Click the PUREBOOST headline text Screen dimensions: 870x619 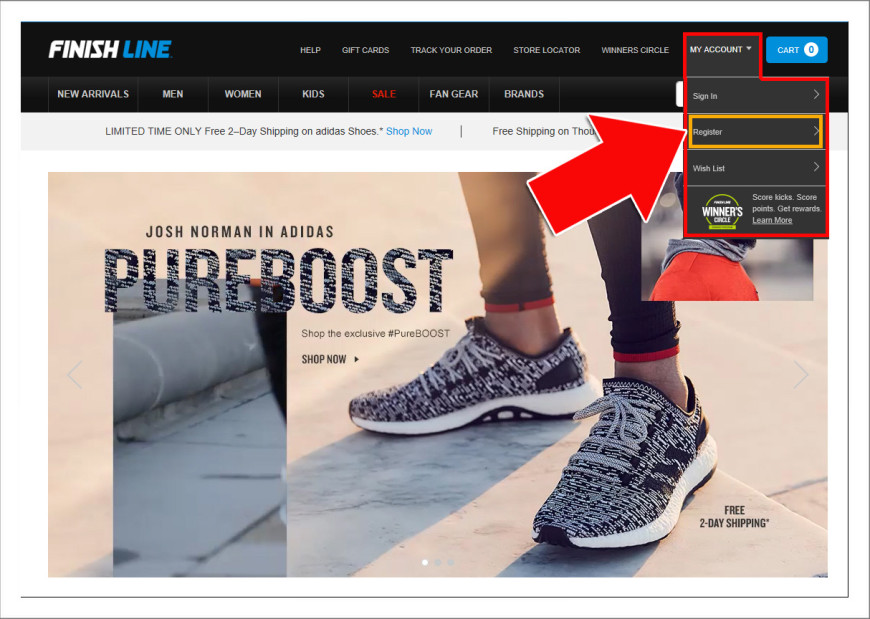[279, 280]
